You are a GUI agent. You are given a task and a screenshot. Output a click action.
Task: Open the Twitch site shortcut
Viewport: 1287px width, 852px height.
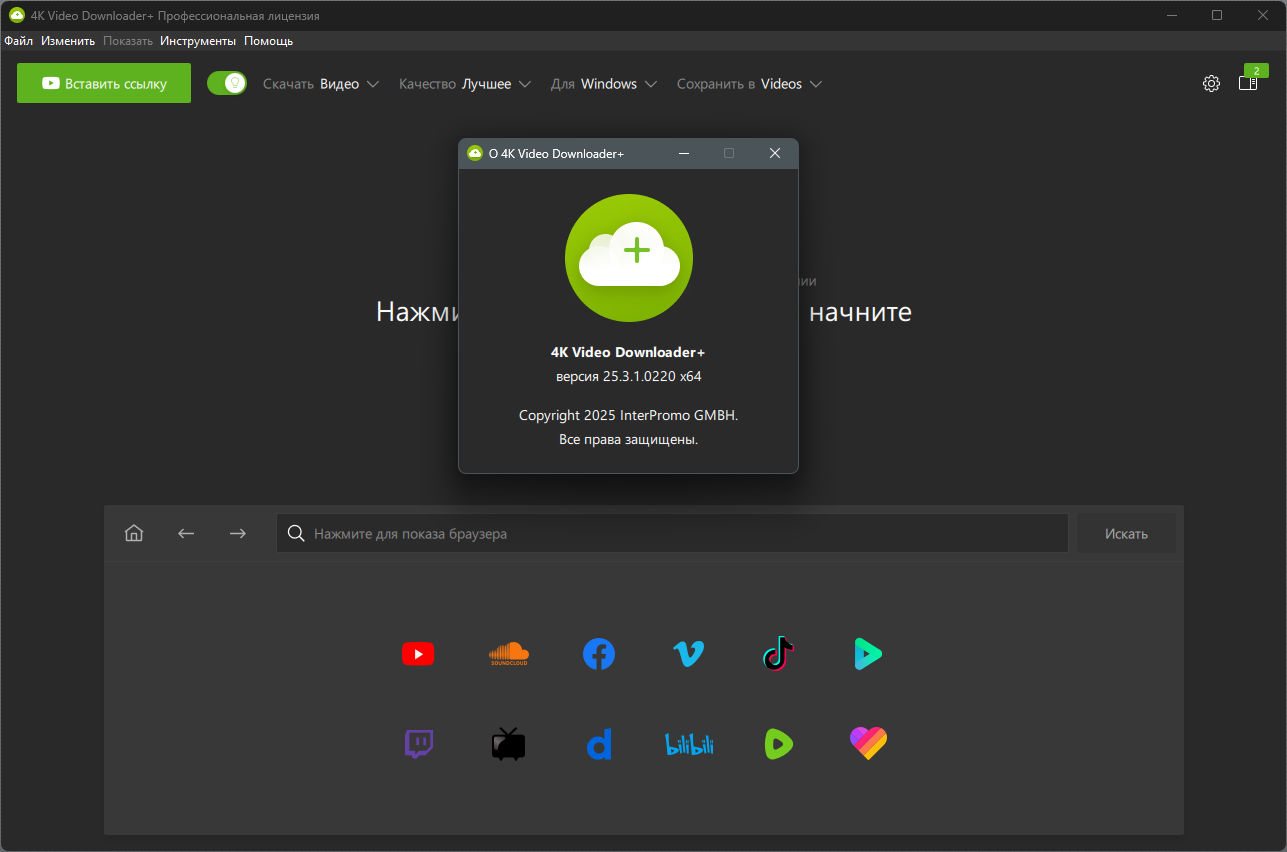(x=418, y=744)
